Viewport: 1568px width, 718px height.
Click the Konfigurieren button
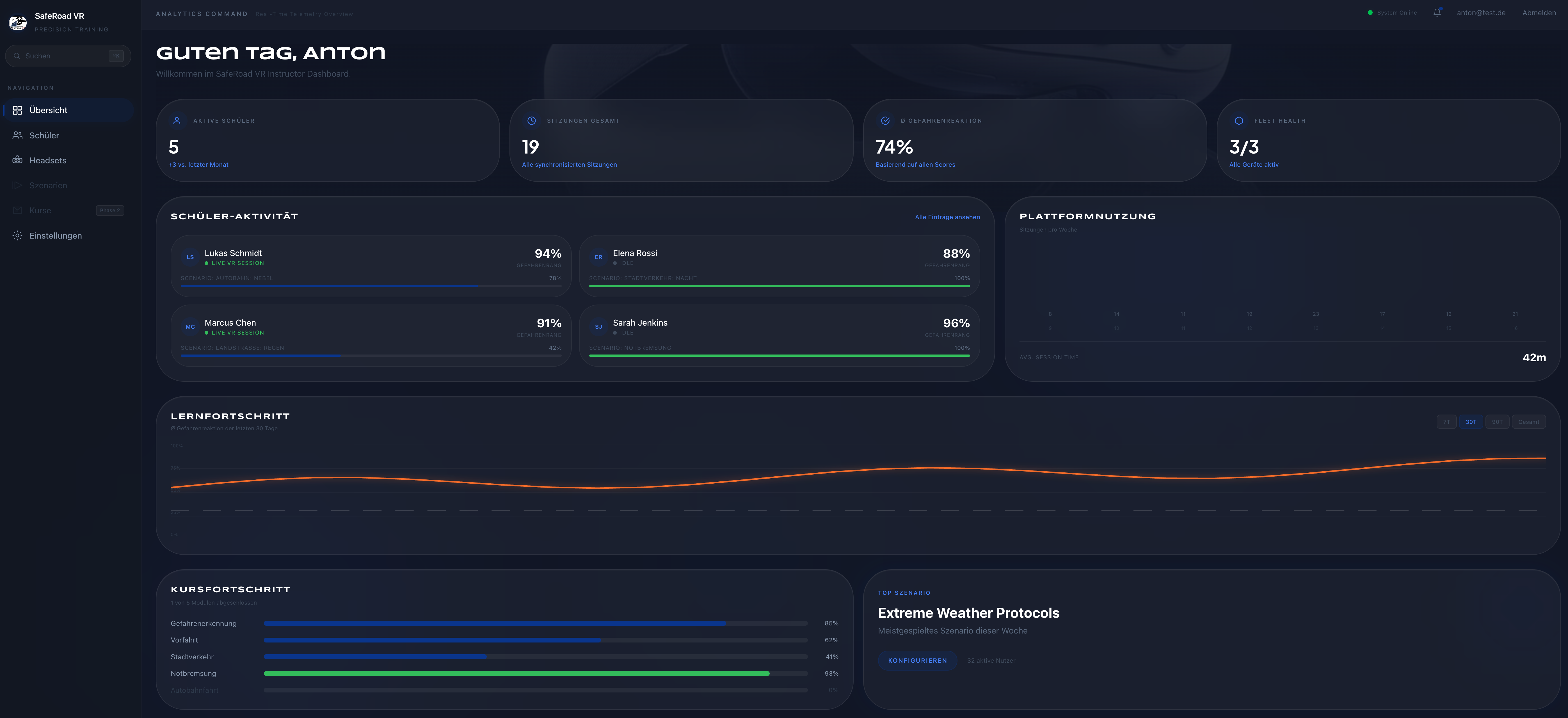point(917,660)
